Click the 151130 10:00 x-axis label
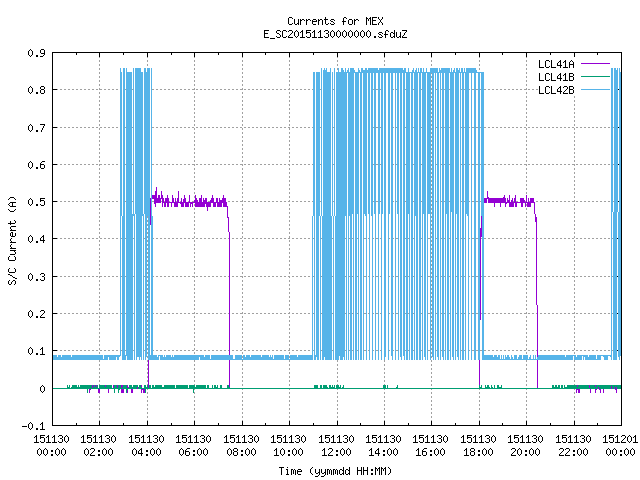 pyautogui.click(x=288, y=446)
